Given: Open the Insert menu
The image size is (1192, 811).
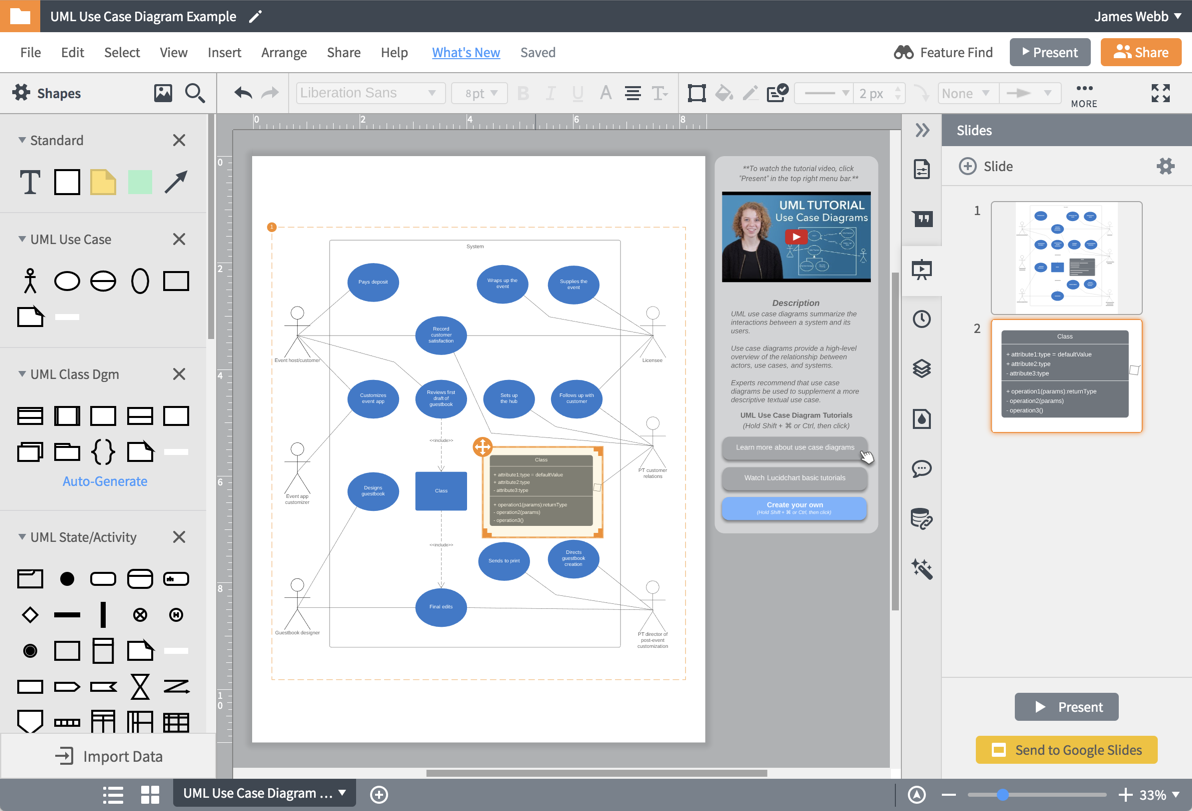Looking at the screenshot, I should [x=224, y=52].
